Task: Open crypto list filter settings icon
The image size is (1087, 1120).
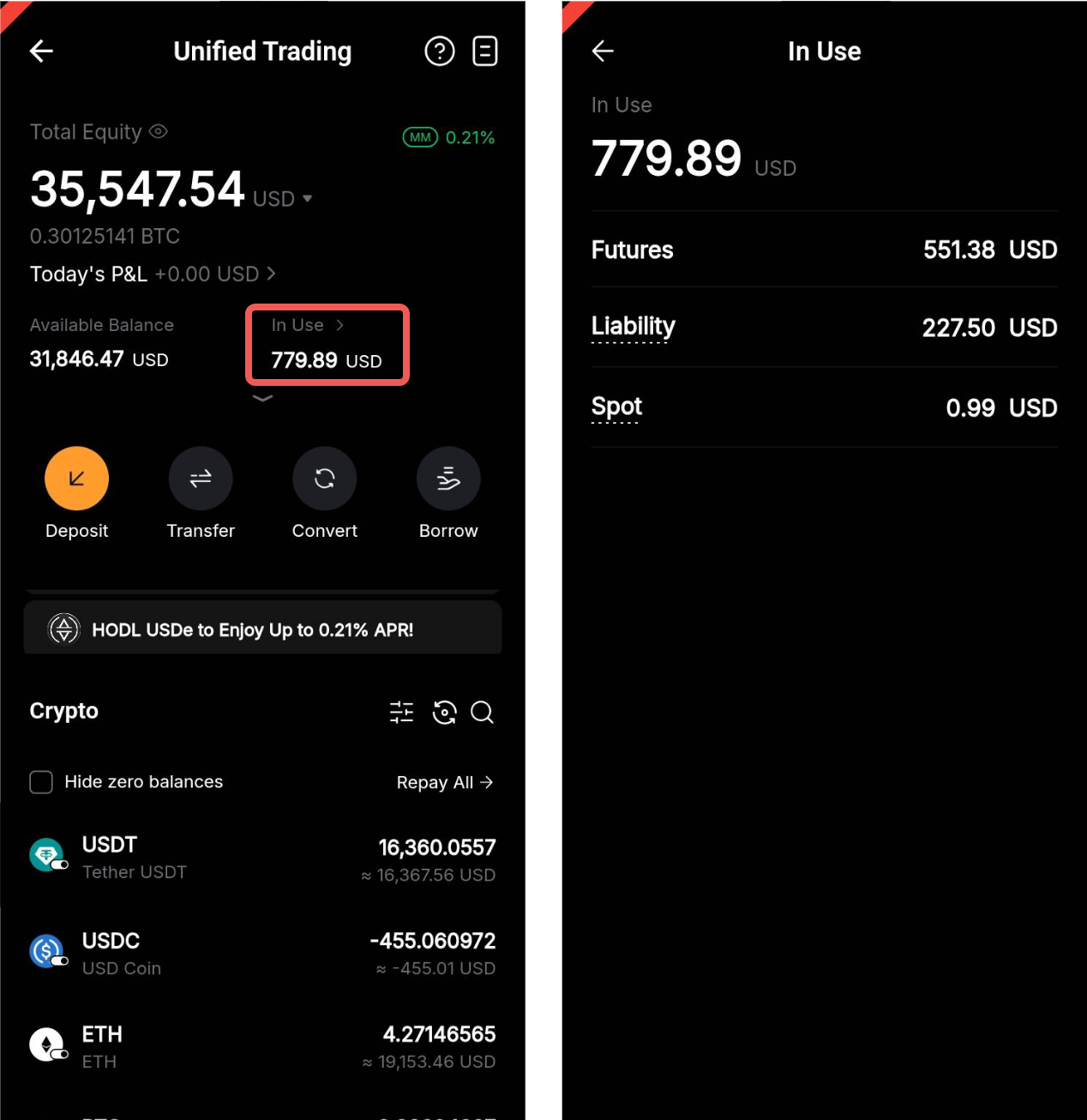Action: [x=401, y=712]
